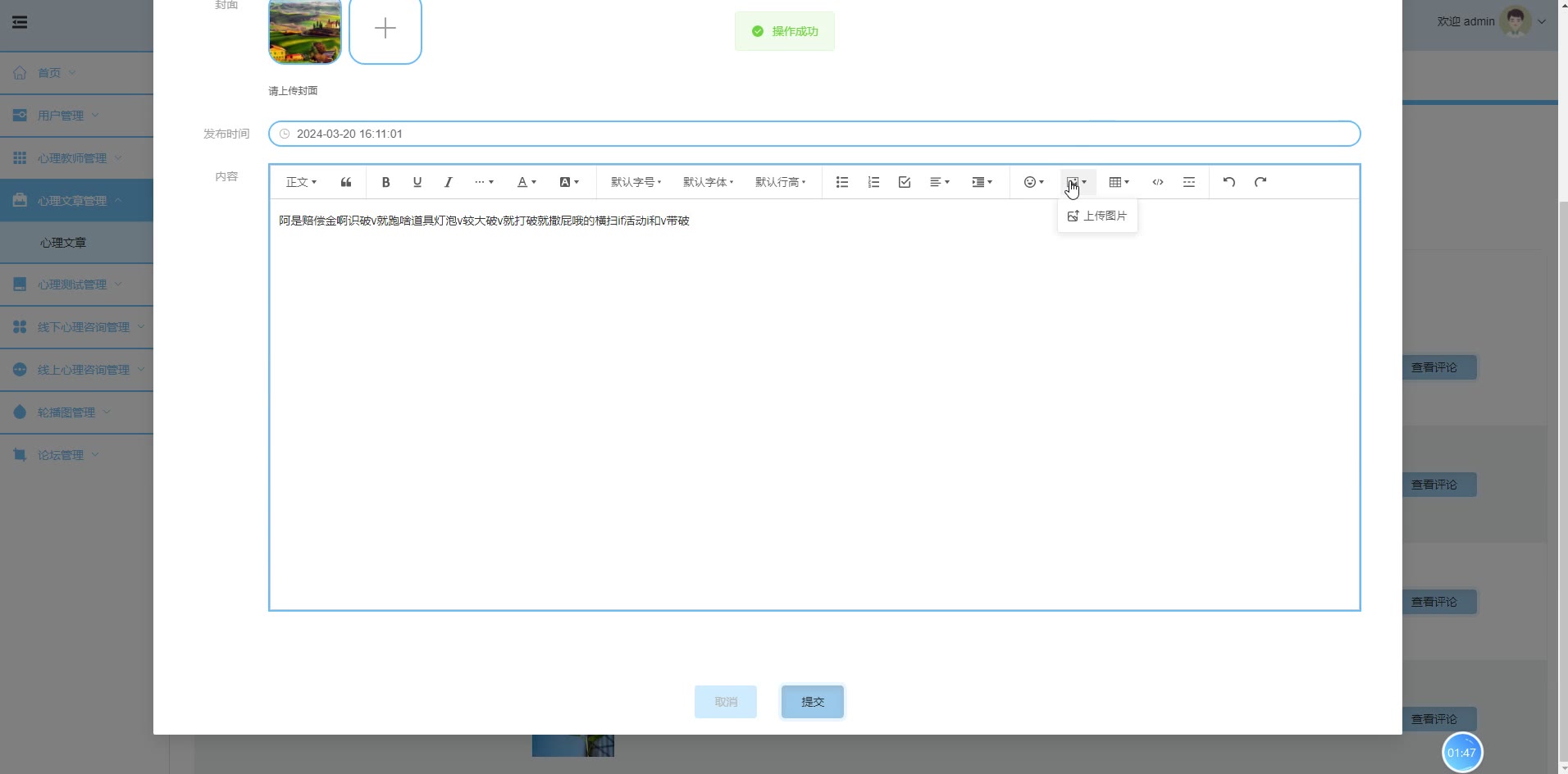Viewport: 1568px width, 774px height.
Task: Click into the article content editor text
Action: (x=484, y=221)
